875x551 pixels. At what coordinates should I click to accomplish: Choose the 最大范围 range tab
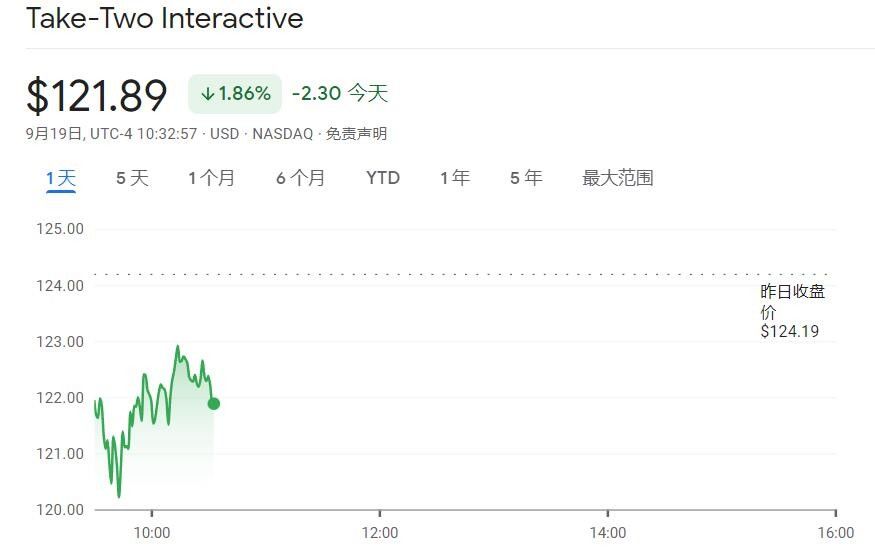click(618, 178)
